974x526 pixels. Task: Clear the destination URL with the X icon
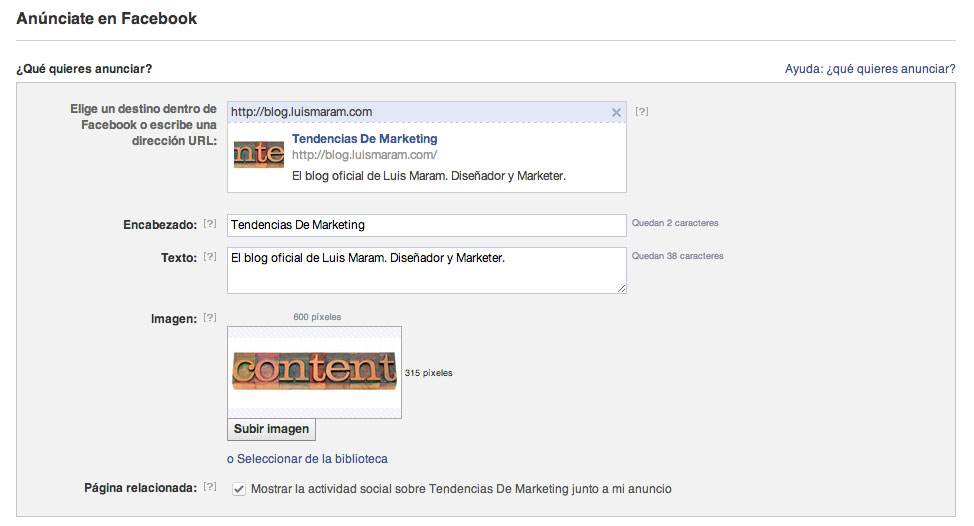pyautogui.click(x=616, y=112)
